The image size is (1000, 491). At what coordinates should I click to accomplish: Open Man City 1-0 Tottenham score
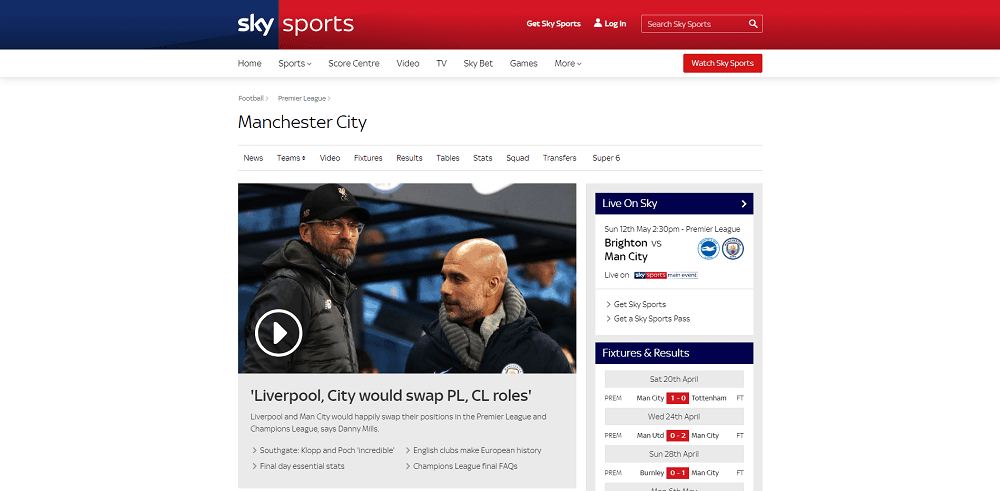(677, 398)
